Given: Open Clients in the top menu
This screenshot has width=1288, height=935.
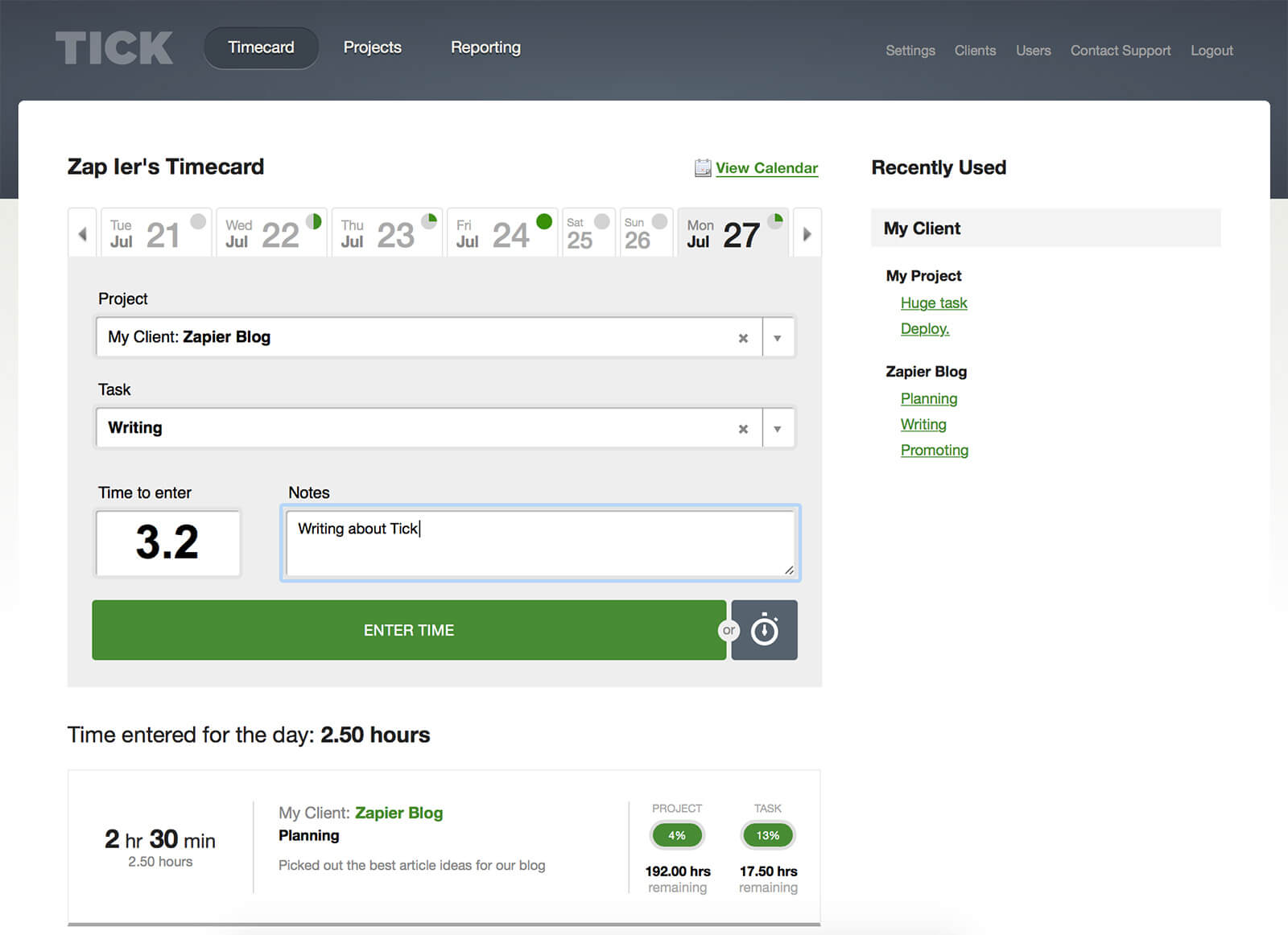Looking at the screenshot, I should click(x=975, y=51).
